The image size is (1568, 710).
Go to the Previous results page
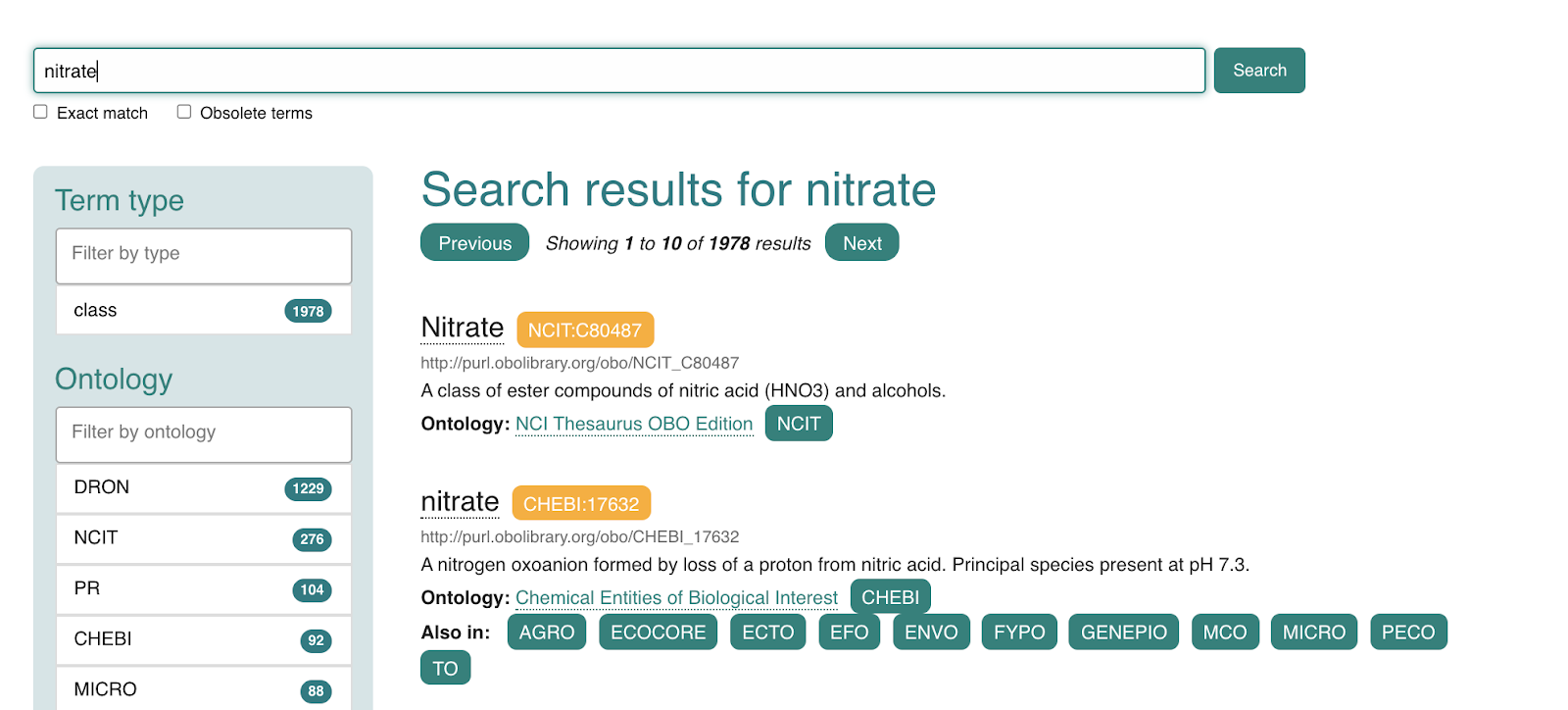pyautogui.click(x=474, y=243)
